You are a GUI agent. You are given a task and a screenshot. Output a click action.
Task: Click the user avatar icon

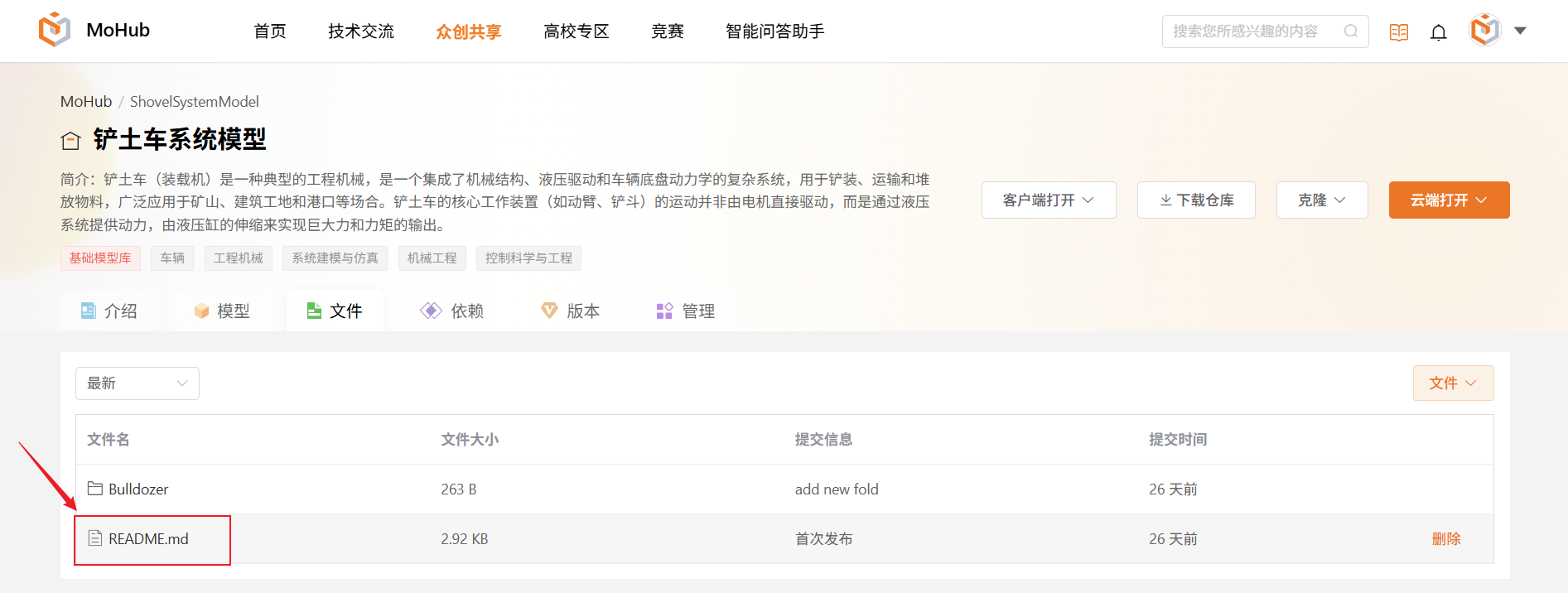(1485, 31)
